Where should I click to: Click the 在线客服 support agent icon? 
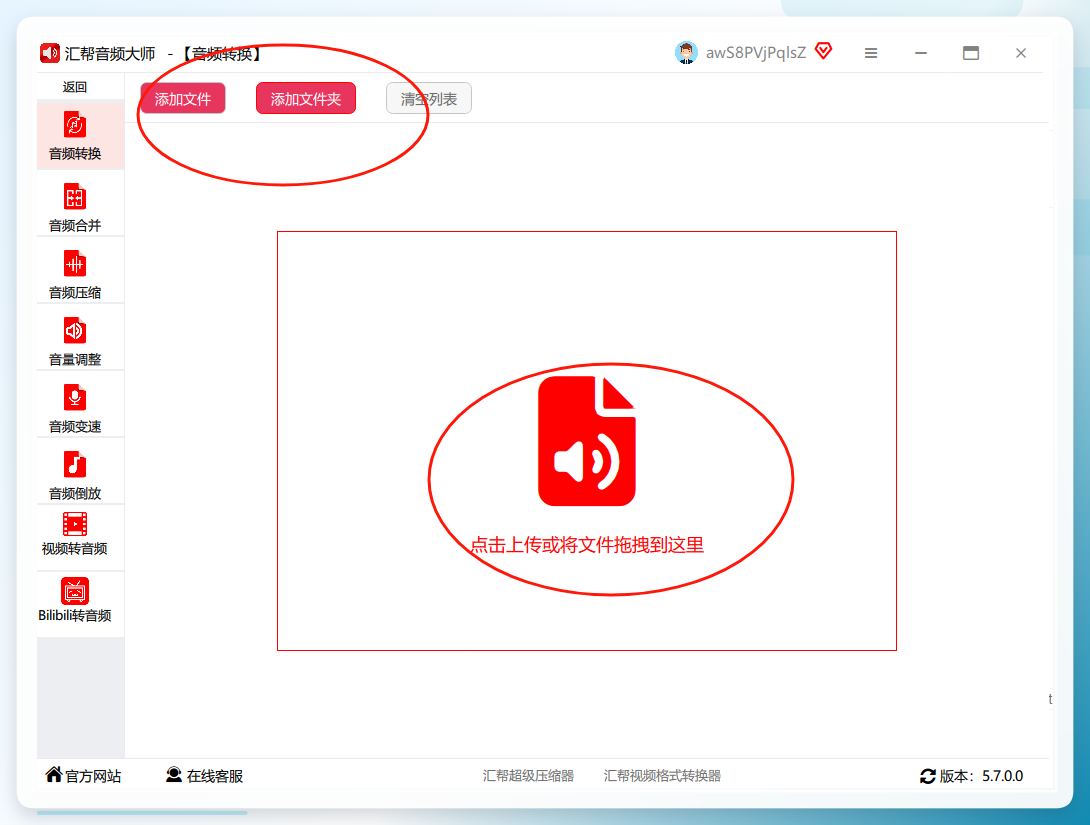tap(174, 775)
